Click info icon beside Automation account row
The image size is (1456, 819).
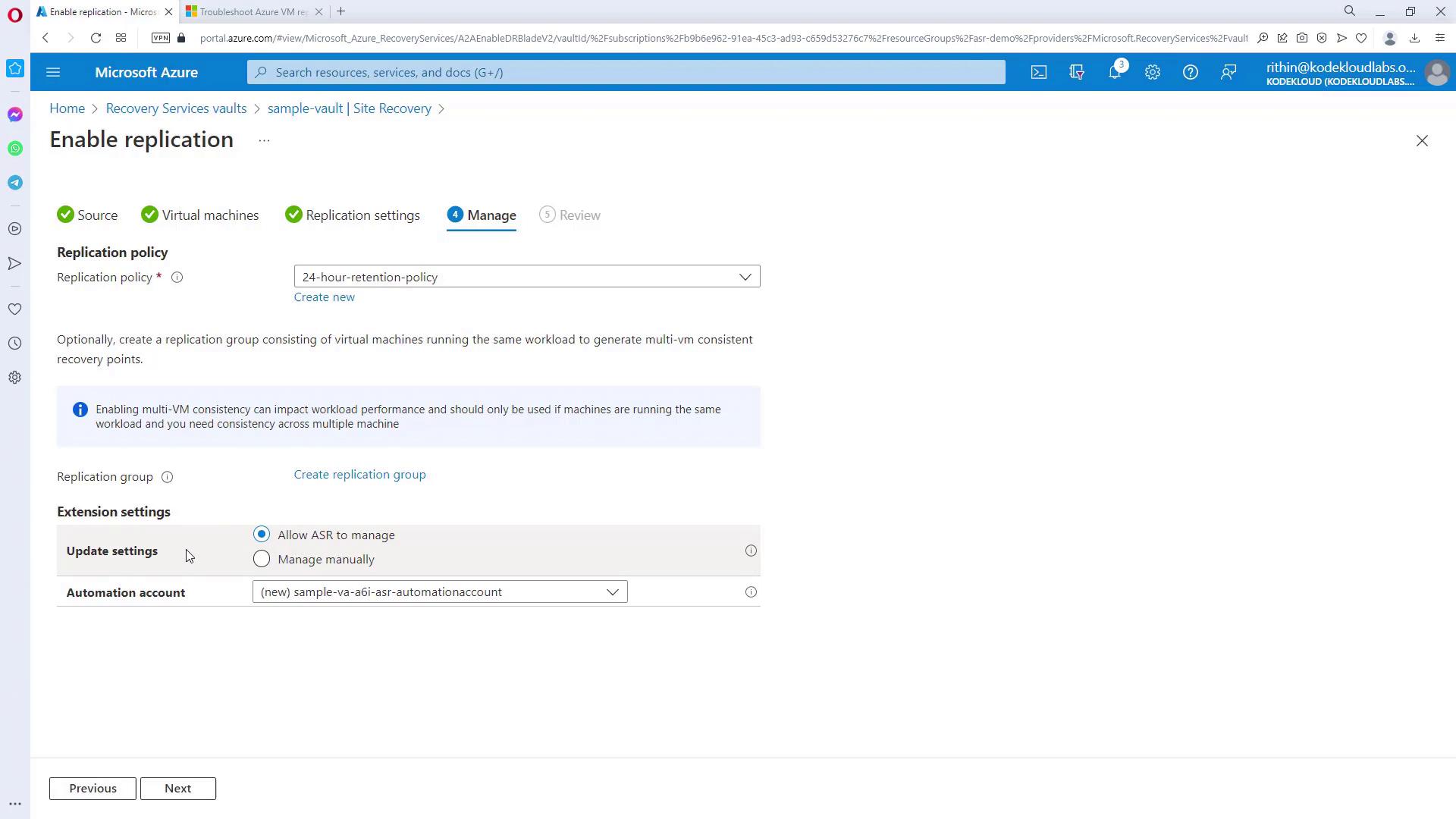point(751,592)
